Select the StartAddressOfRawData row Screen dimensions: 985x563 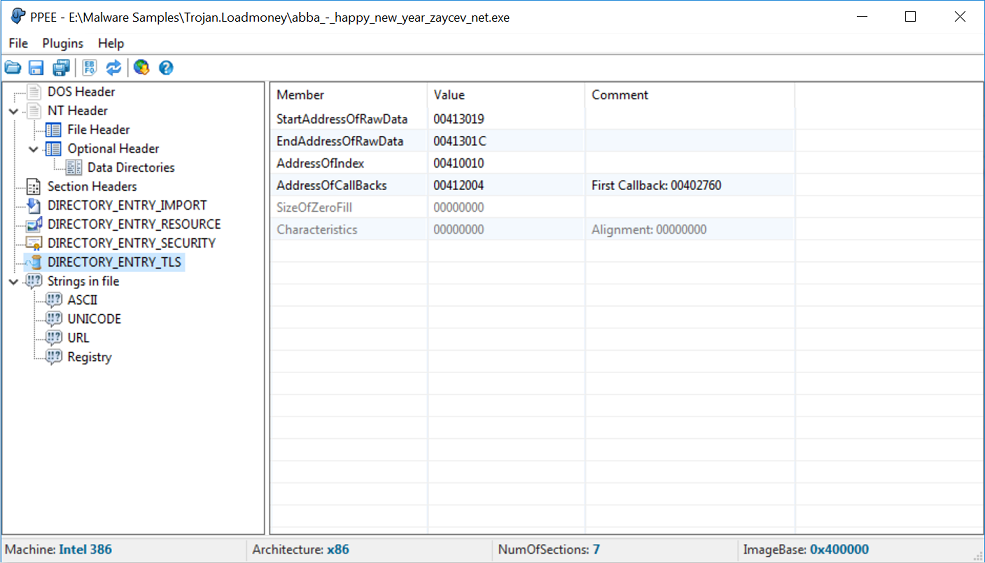point(533,119)
